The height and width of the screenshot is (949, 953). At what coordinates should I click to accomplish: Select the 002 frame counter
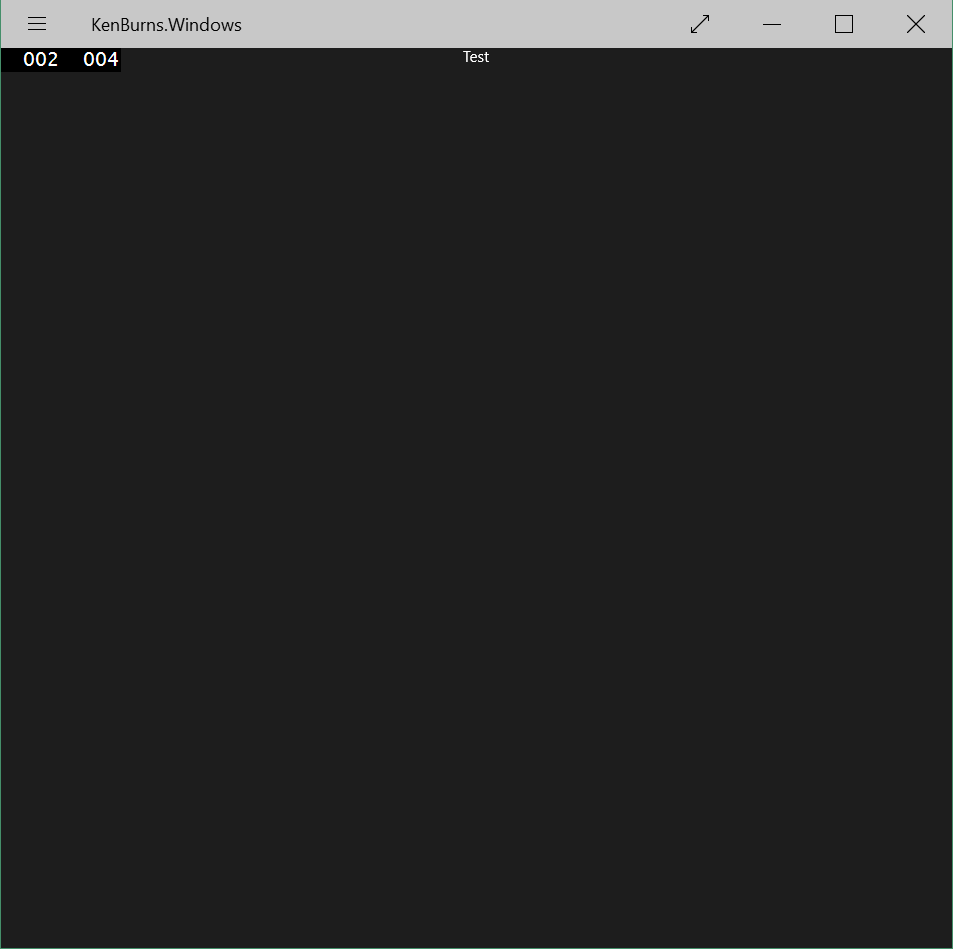point(41,60)
